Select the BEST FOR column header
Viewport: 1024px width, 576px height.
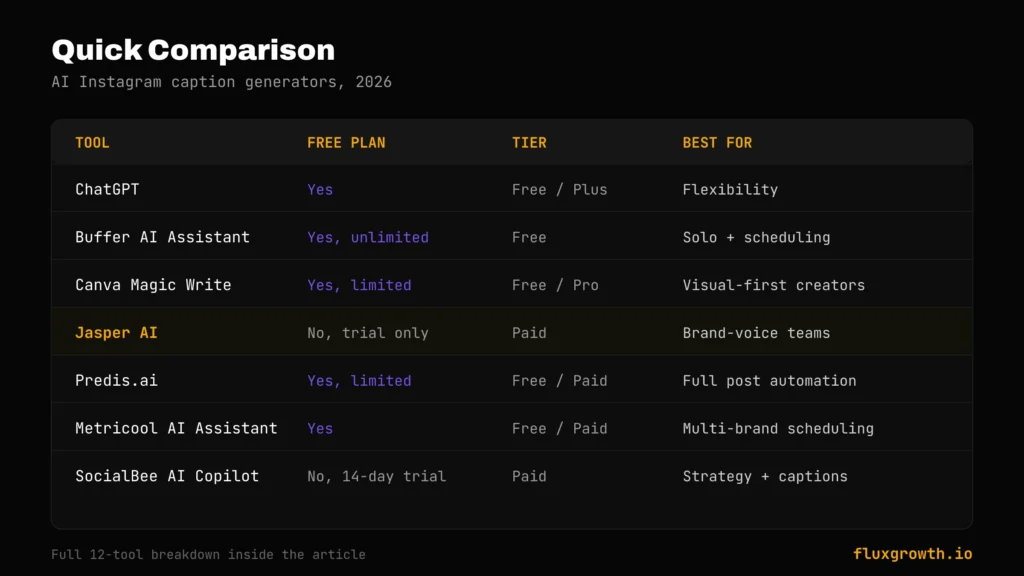tap(717, 143)
